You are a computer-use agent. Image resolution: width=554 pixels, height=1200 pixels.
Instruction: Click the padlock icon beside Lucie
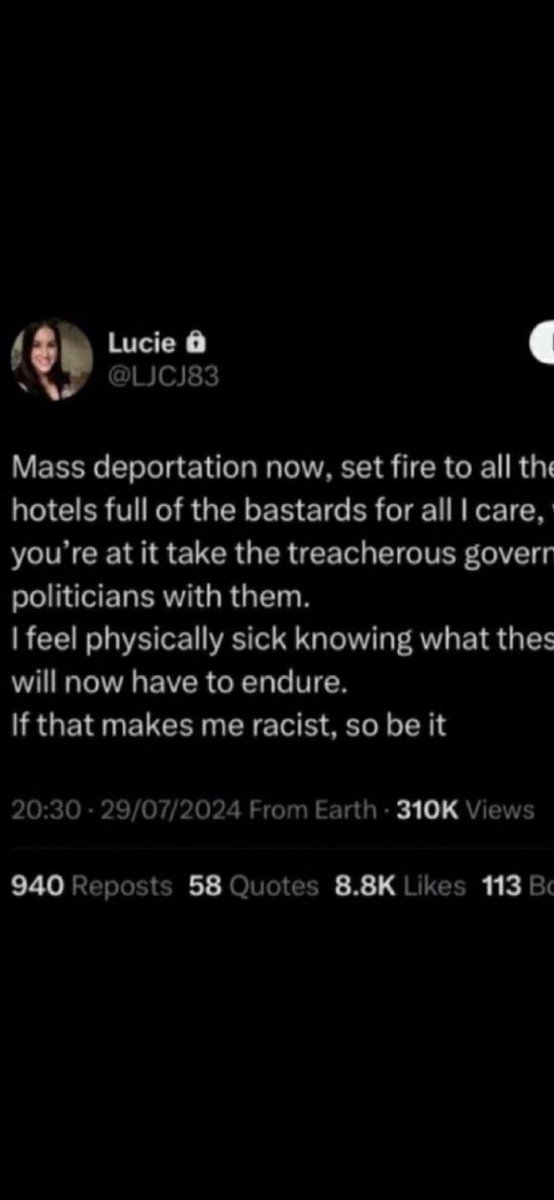[x=196, y=343]
